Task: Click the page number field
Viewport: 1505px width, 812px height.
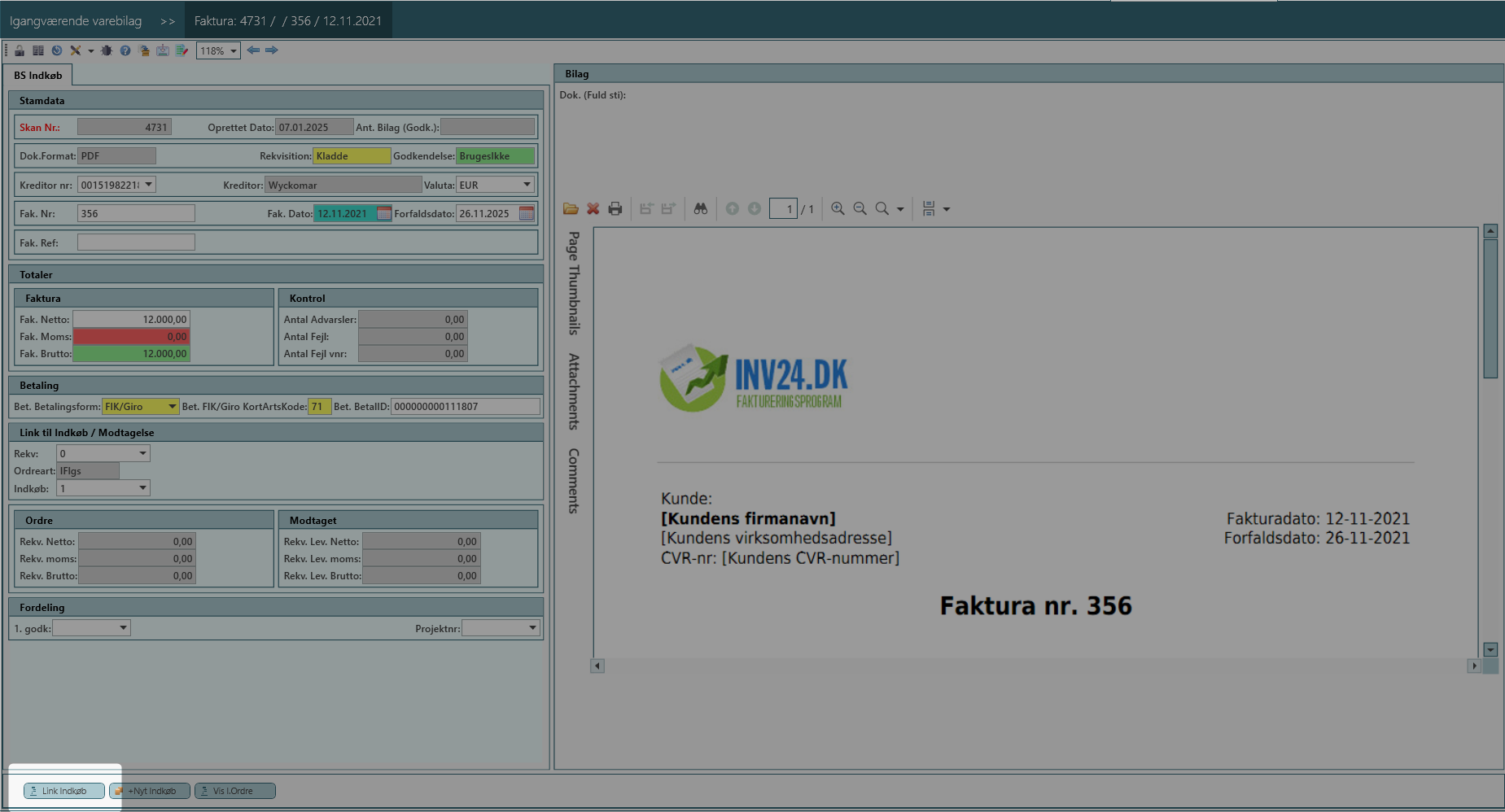Action: [x=783, y=209]
